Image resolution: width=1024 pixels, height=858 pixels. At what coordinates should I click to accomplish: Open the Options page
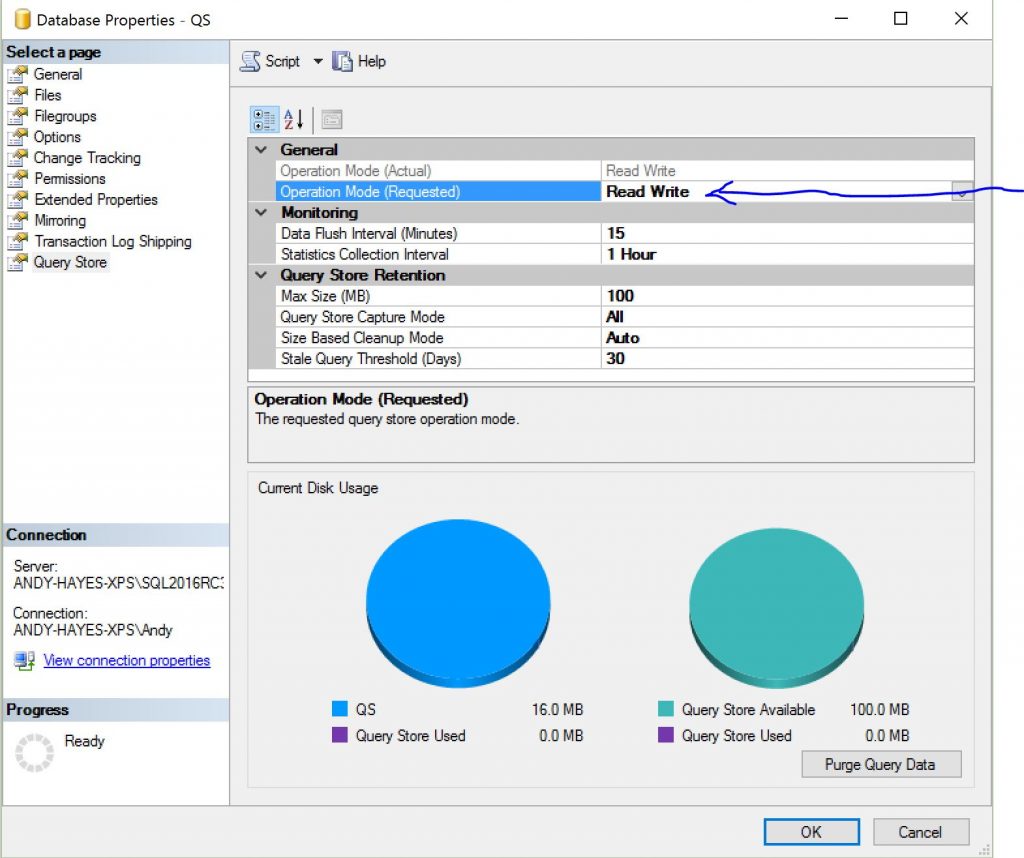tap(57, 137)
